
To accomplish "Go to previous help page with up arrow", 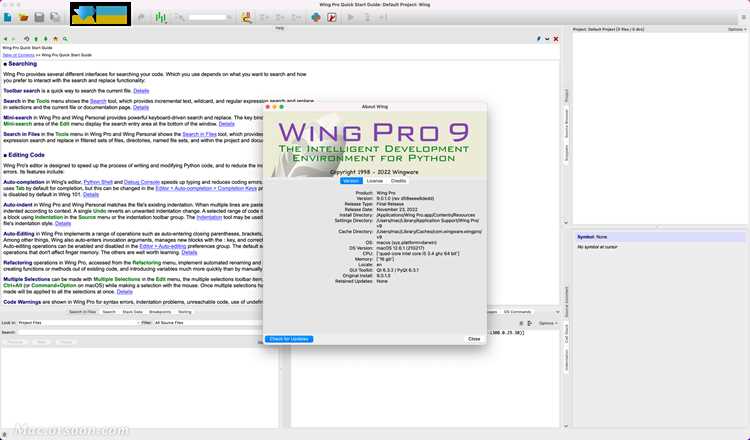I will click(36, 39).
